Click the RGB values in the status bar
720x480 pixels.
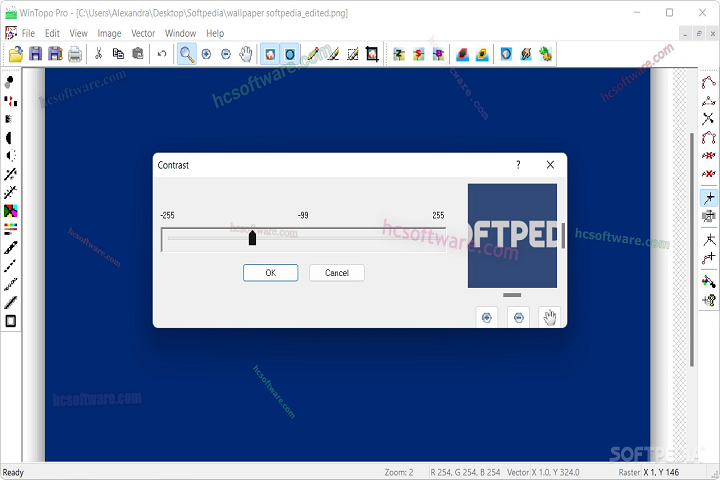[x=465, y=472]
